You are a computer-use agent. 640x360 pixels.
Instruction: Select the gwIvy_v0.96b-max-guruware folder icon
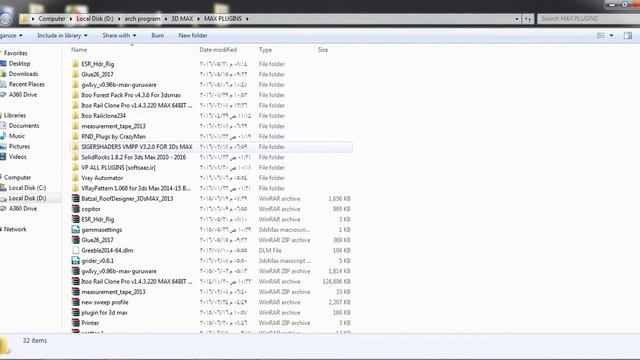(76, 84)
